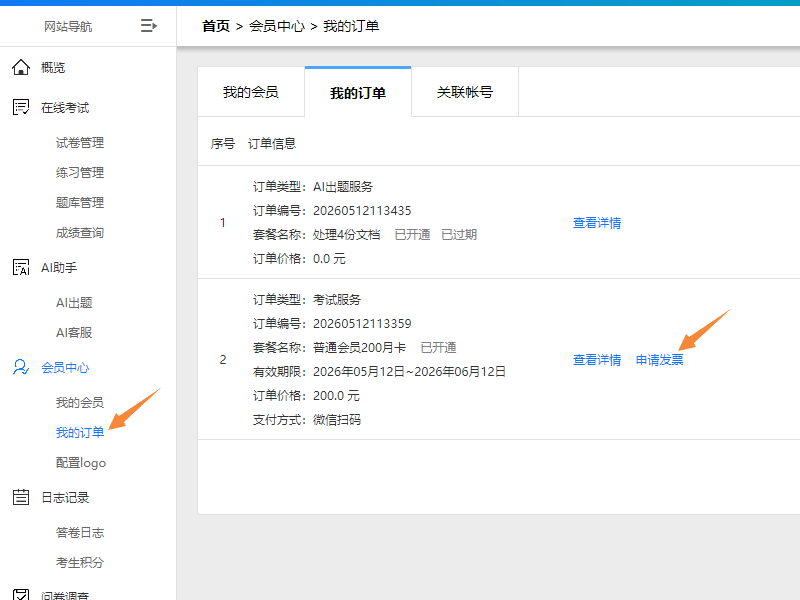Open 成绩查询 in the sidebar
This screenshot has width=800, height=600.
pos(80,233)
